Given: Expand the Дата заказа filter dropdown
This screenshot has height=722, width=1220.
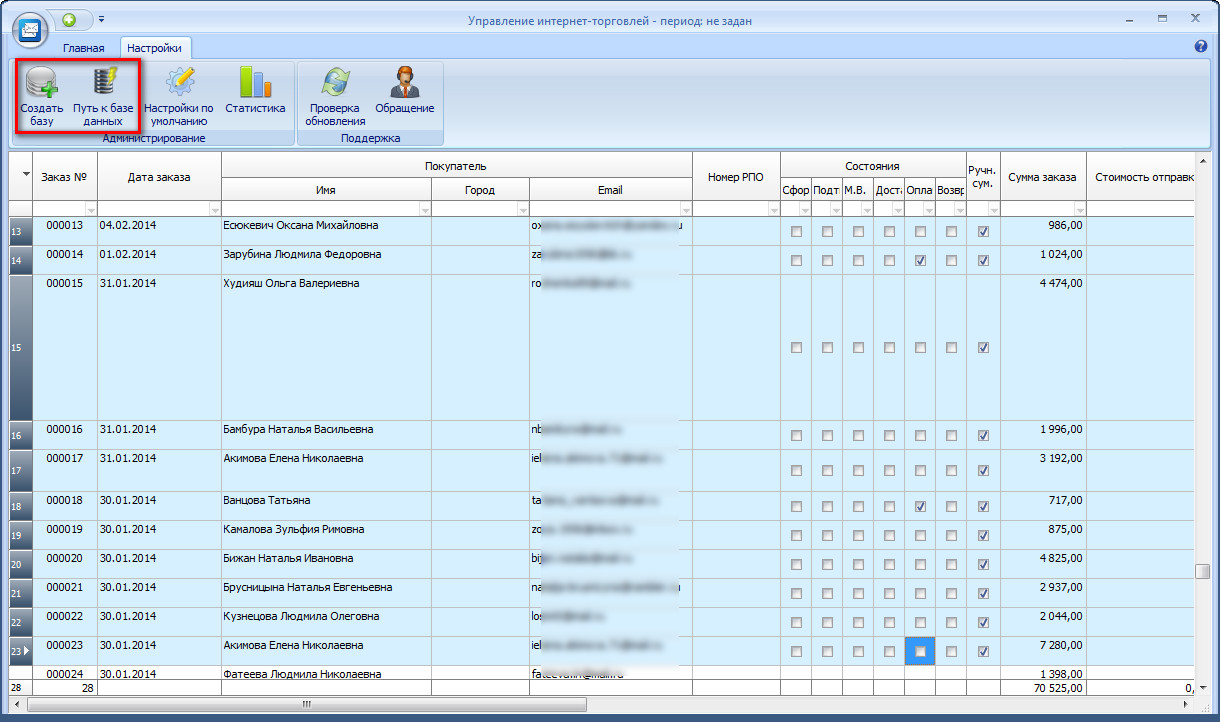Looking at the screenshot, I should click(x=214, y=210).
